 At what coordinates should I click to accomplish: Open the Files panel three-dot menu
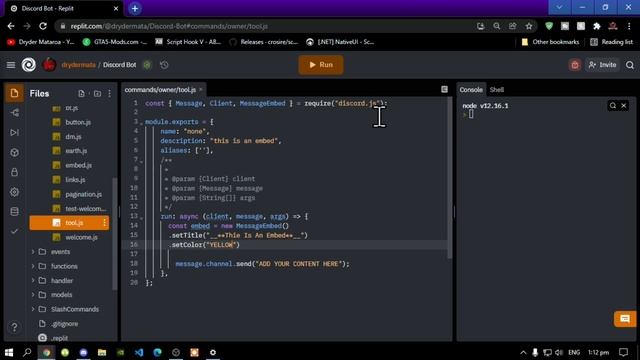tap(109, 93)
